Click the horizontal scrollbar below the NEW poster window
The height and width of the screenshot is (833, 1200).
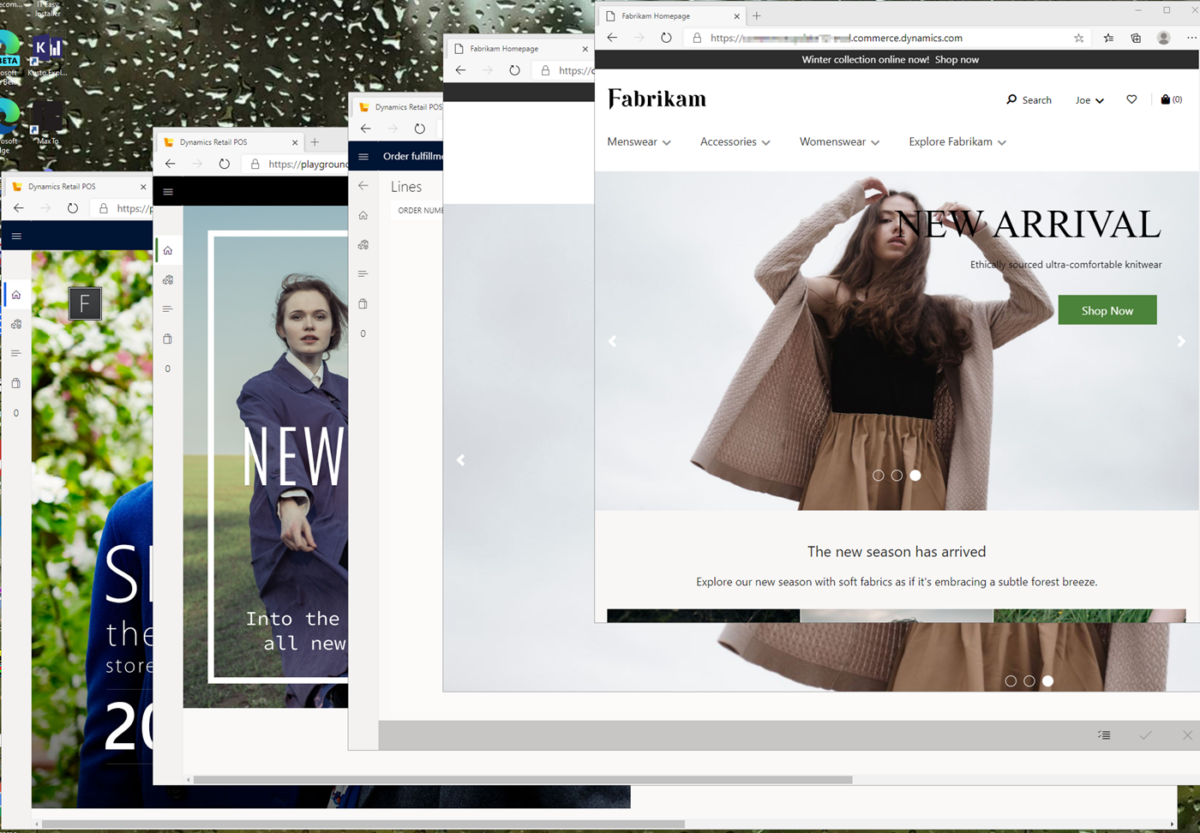click(x=522, y=780)
